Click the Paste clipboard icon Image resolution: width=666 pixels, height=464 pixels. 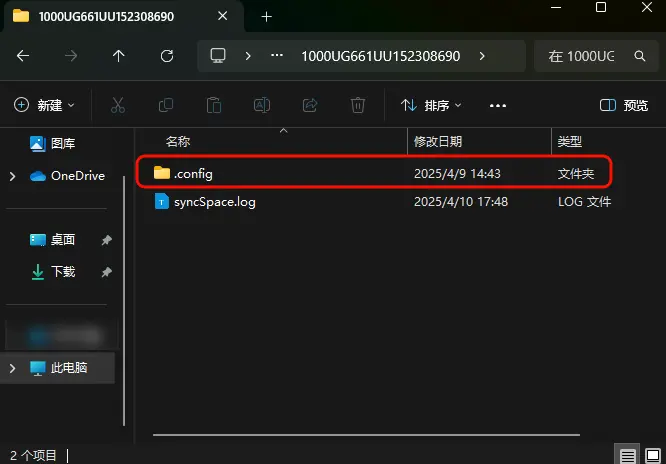pyautogui.click(x=213, y=105)
